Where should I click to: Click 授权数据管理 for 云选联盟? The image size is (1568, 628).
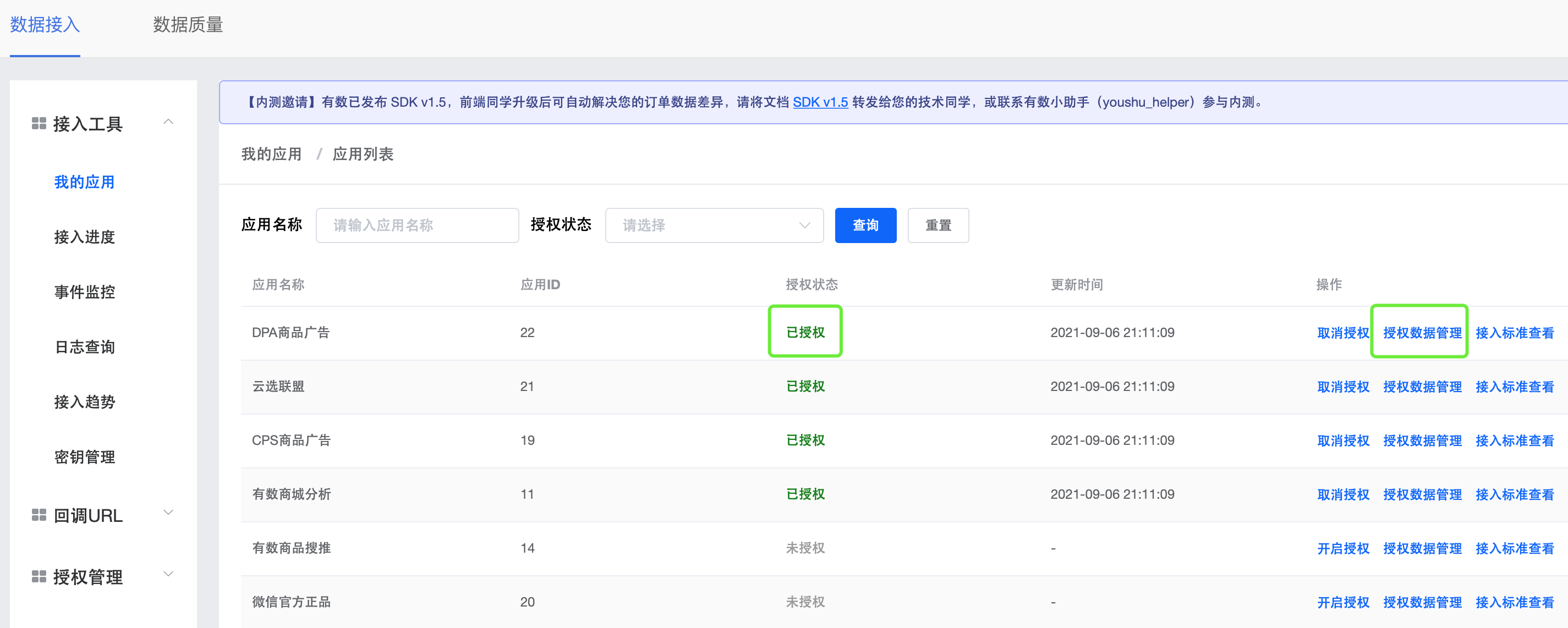(1422, 387)
